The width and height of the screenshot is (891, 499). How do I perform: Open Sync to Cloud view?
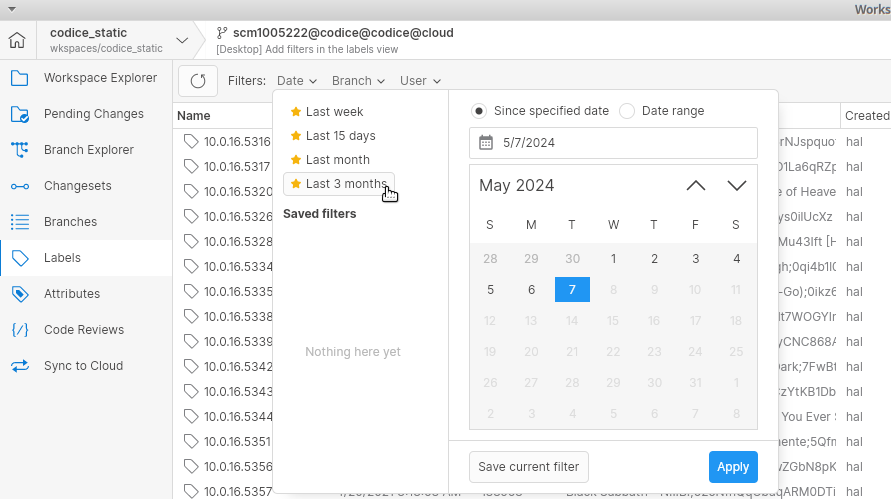(x=84, y=366)
